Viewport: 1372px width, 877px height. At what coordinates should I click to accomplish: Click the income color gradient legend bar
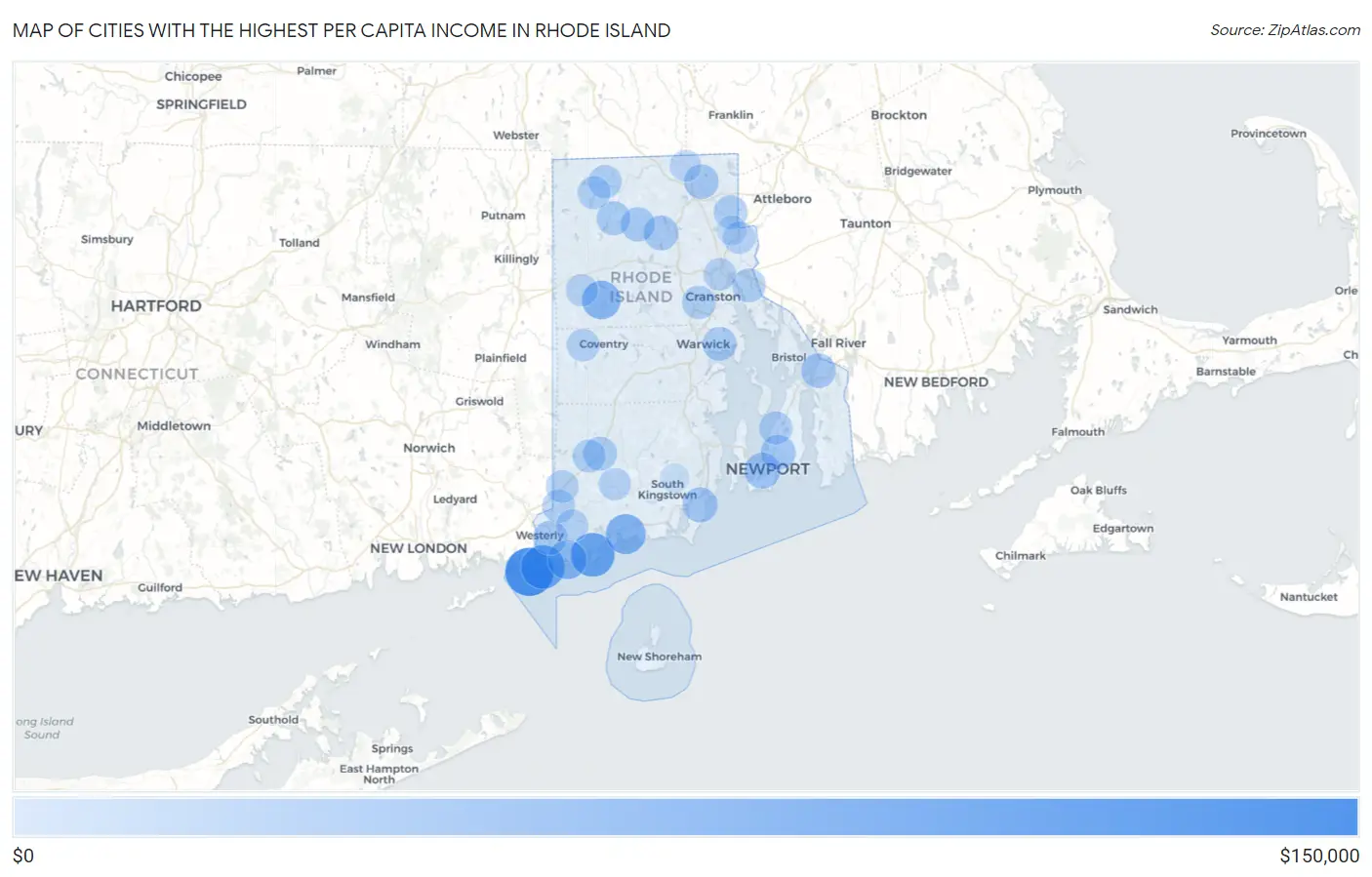(686, 817)
